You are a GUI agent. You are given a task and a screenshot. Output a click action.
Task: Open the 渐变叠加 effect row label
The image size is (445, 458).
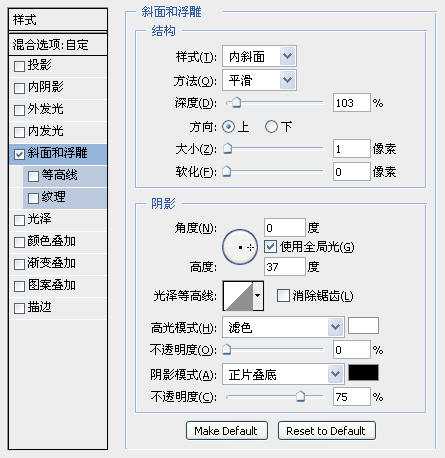[x=52, y=263]
